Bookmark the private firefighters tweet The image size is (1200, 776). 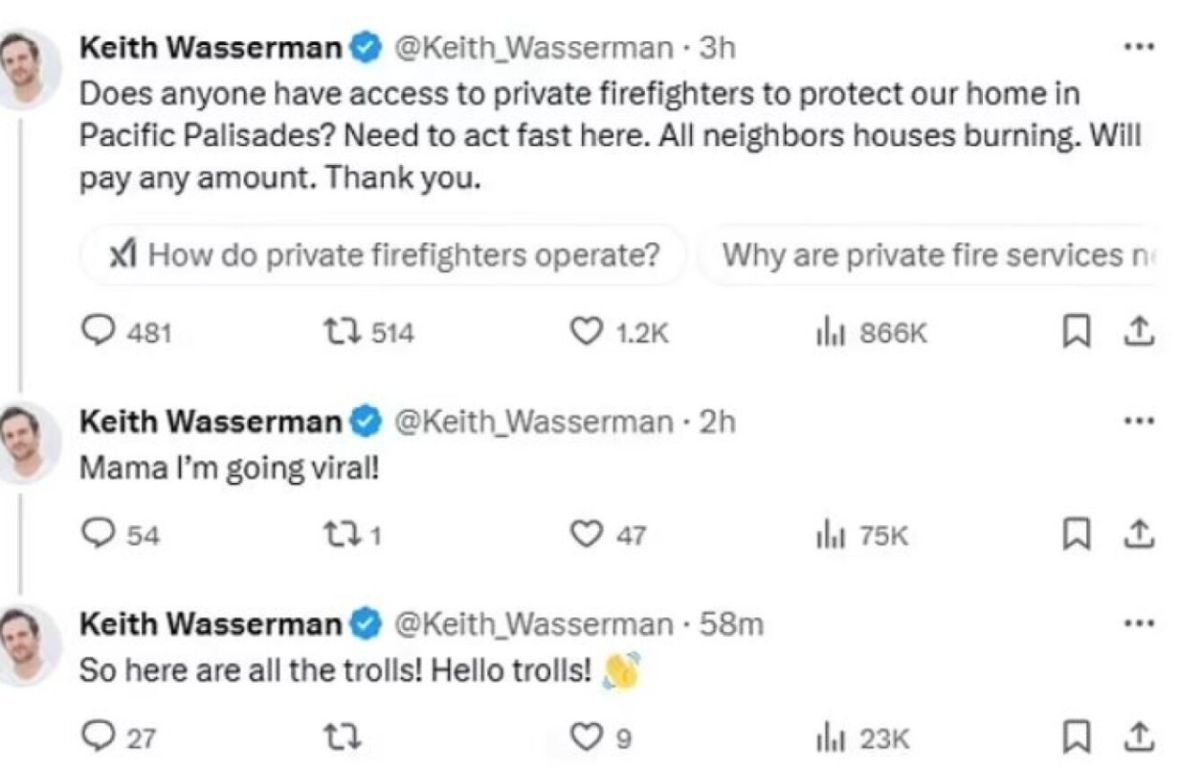(1073, 332)
